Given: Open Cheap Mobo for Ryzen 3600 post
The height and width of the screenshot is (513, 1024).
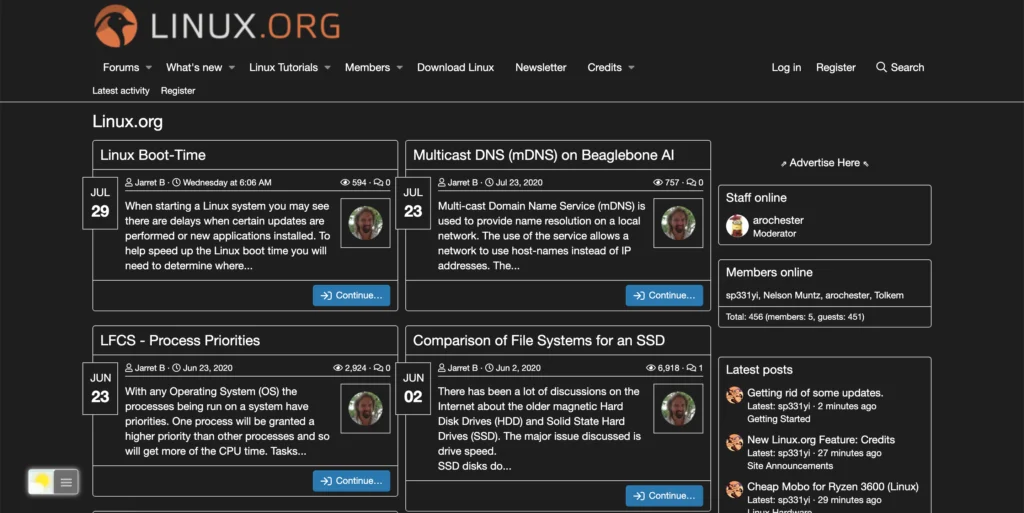Looking at the screenshot, I should click(x=833, y=487).
